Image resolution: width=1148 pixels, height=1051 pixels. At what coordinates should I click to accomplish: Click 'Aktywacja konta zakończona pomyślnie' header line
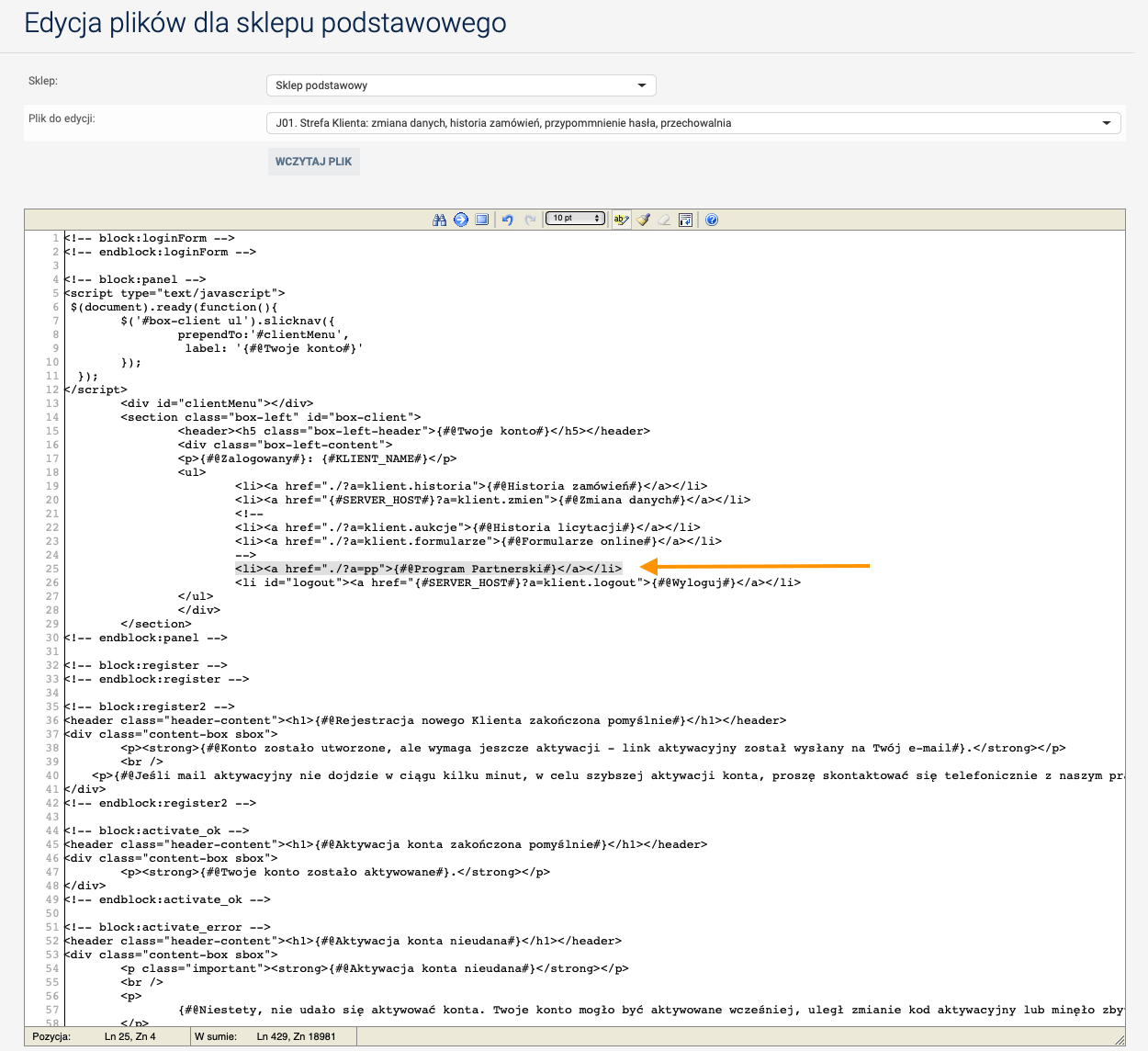386,844
